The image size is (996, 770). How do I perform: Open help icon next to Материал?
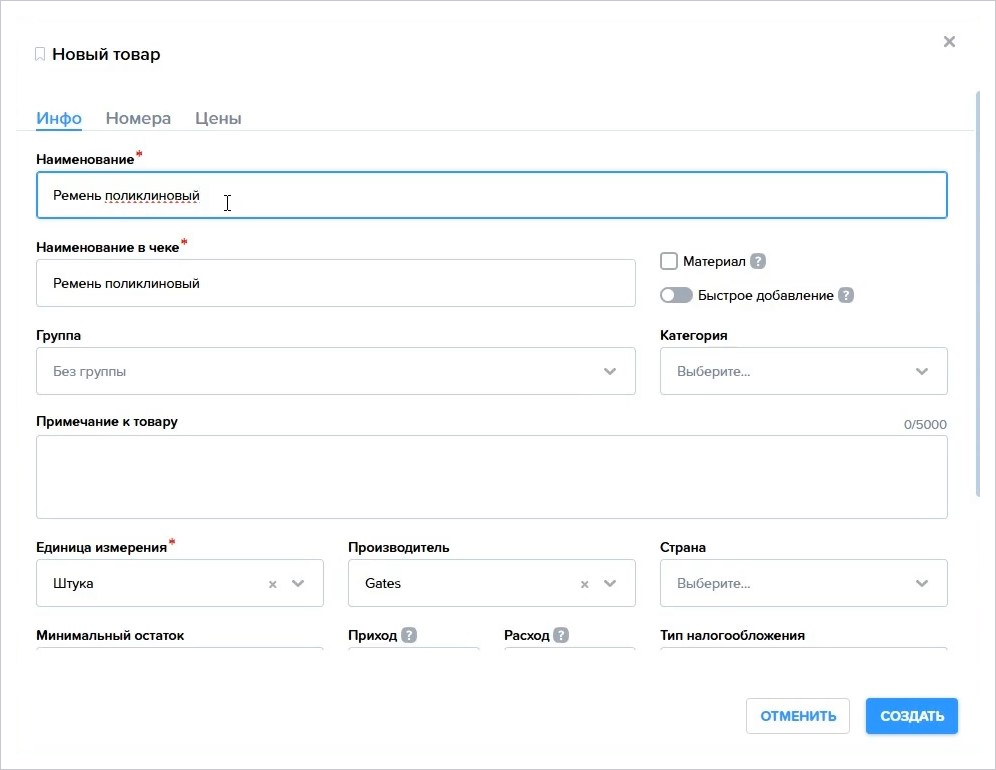758,262
